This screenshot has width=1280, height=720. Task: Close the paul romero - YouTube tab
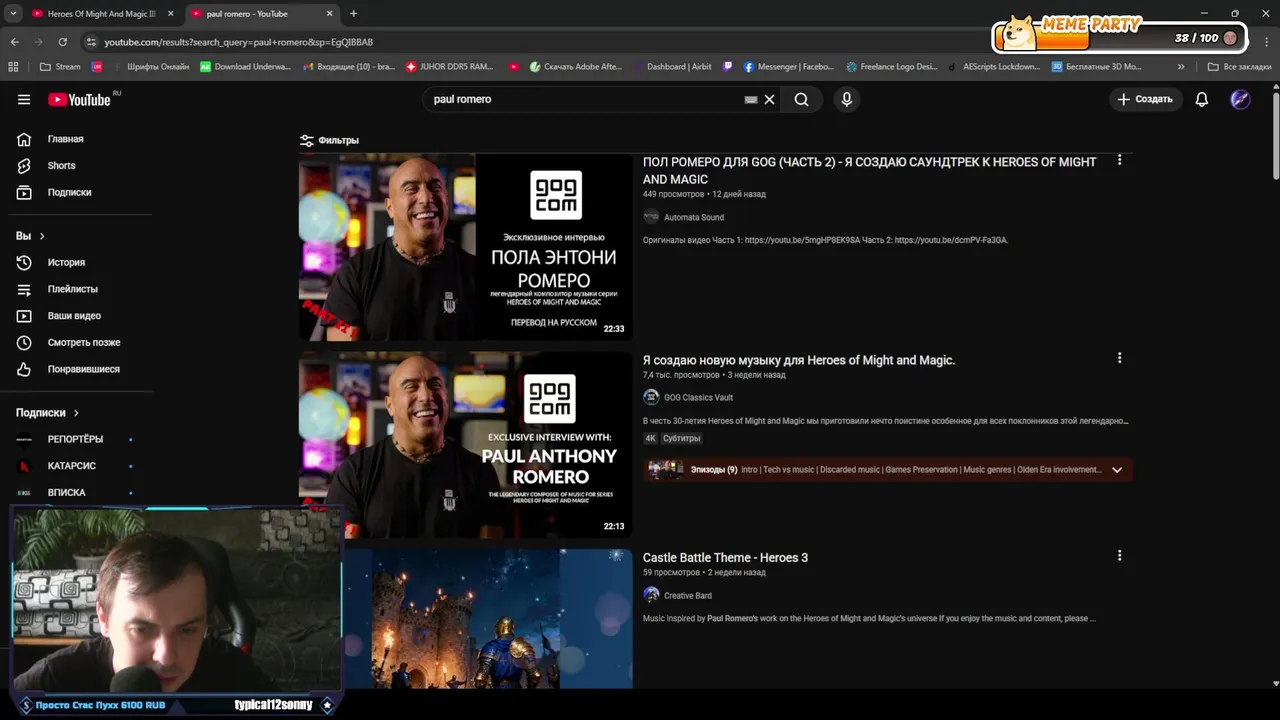[x=330, y=14]
